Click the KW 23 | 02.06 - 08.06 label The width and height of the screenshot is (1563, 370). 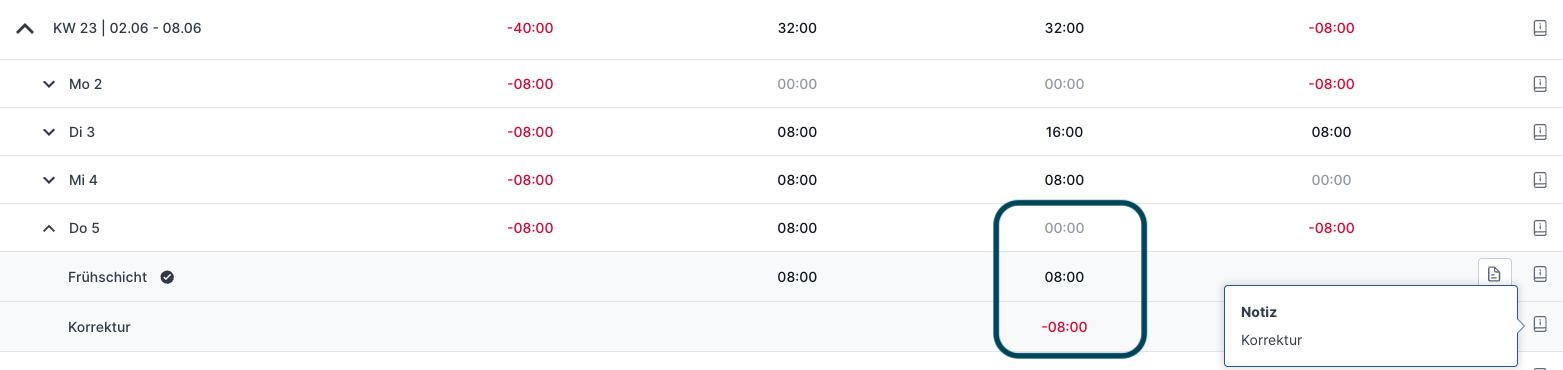point(127,28)
